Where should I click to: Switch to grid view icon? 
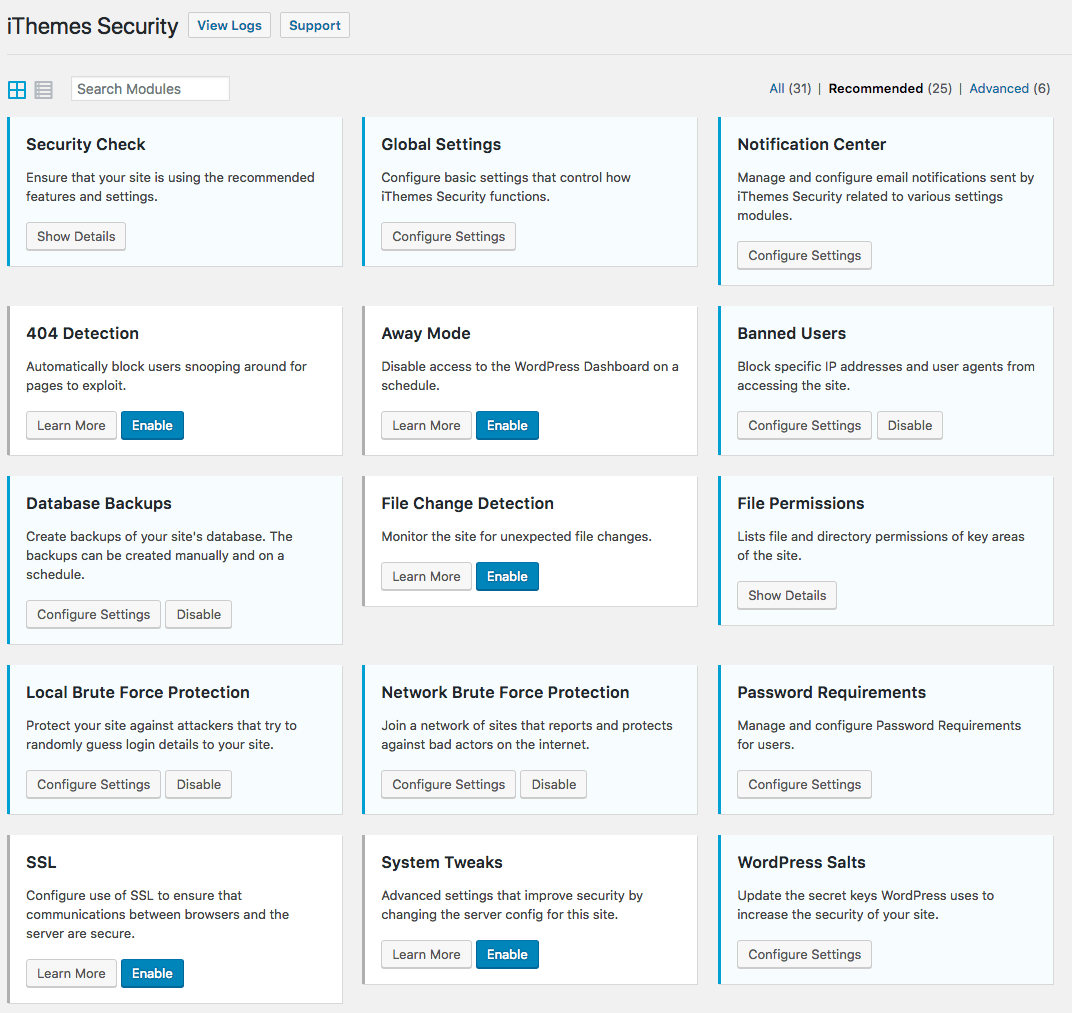(x=17, y=90)
